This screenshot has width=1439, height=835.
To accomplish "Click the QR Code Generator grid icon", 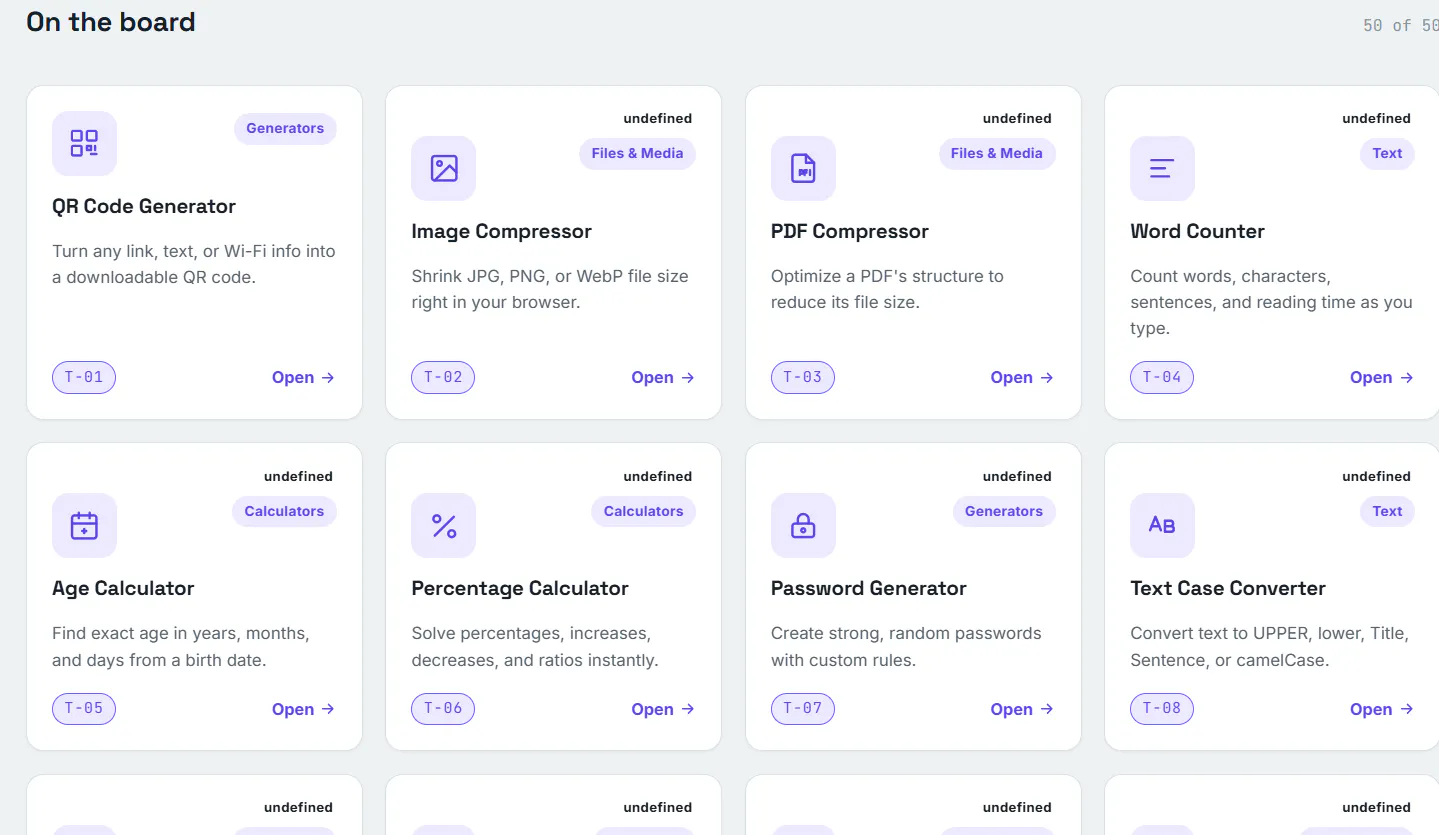I will [84, 143].
